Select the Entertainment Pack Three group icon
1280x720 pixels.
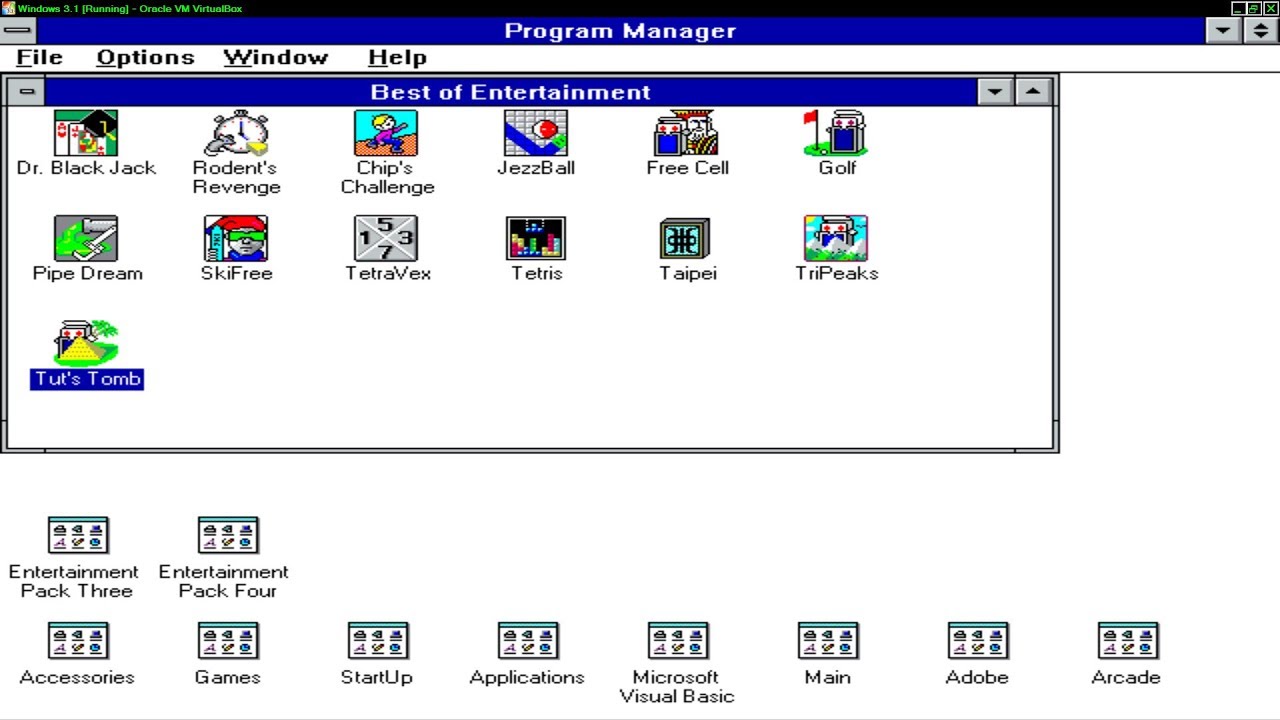pyautogui.click(x=78, y=535)
